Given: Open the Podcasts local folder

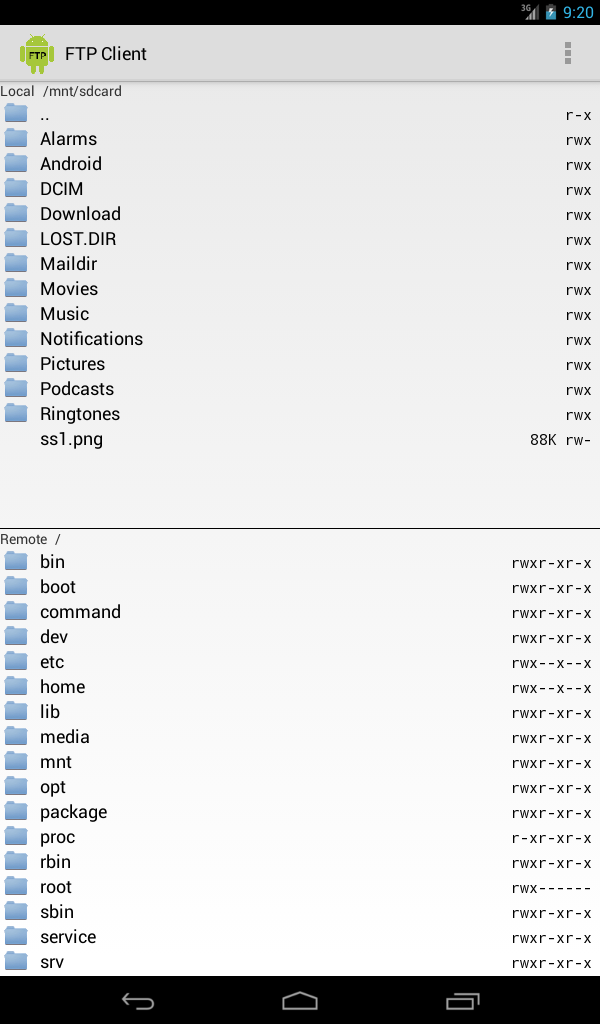Looking at the screenshot, I should [x=77, y=389].
